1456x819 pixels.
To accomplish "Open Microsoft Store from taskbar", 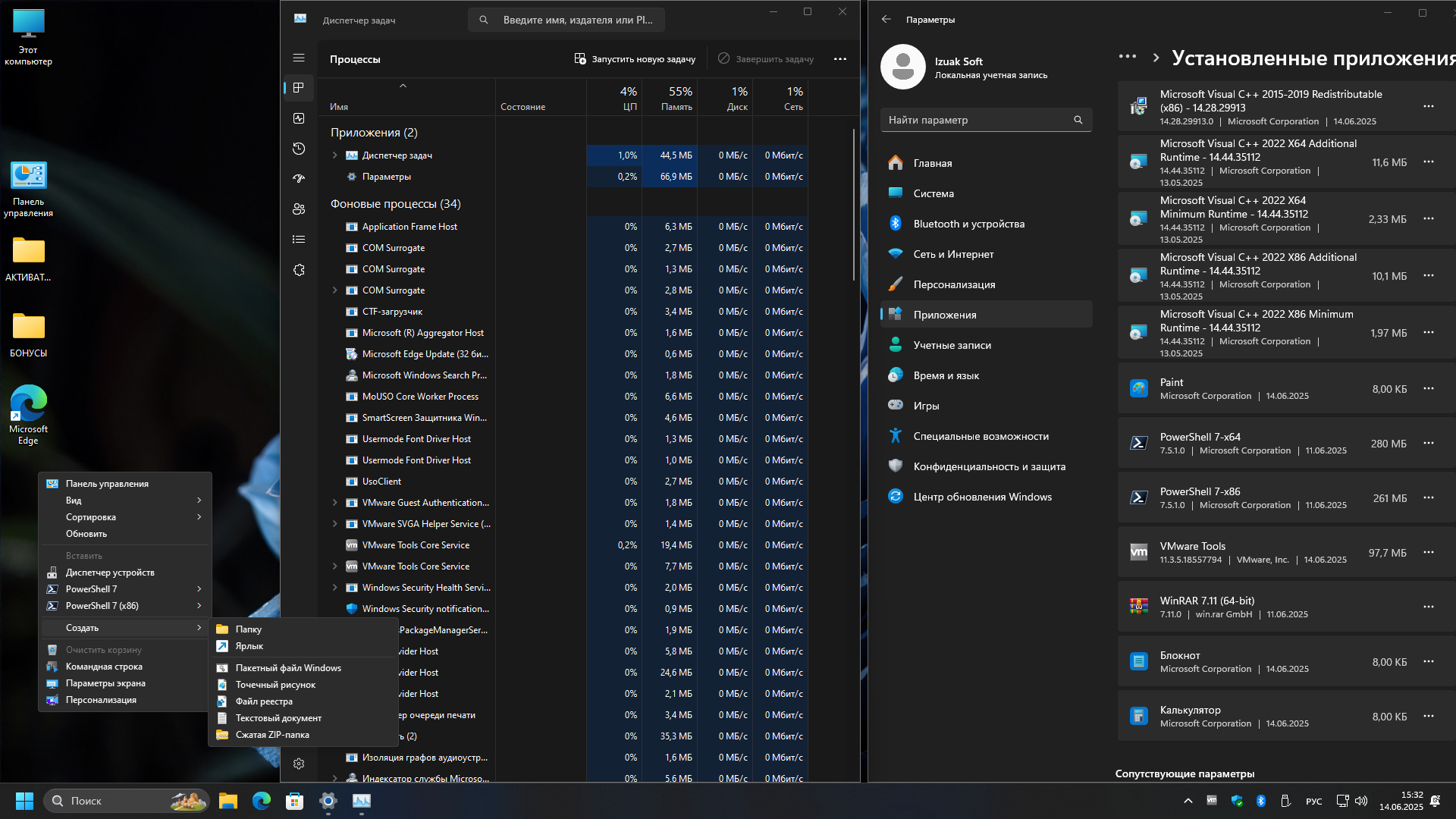I will pyautogui.click(x=295, y=801).
